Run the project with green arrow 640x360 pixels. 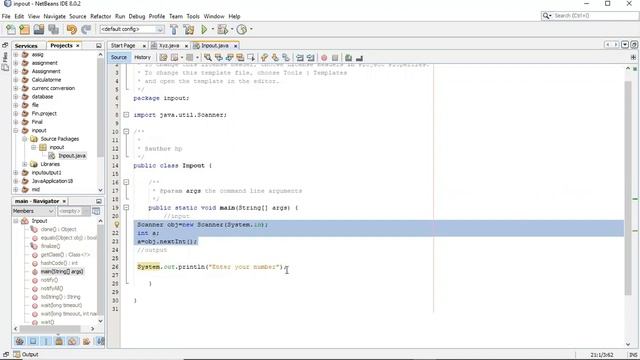pyautogui.click(x=204, y=29)
